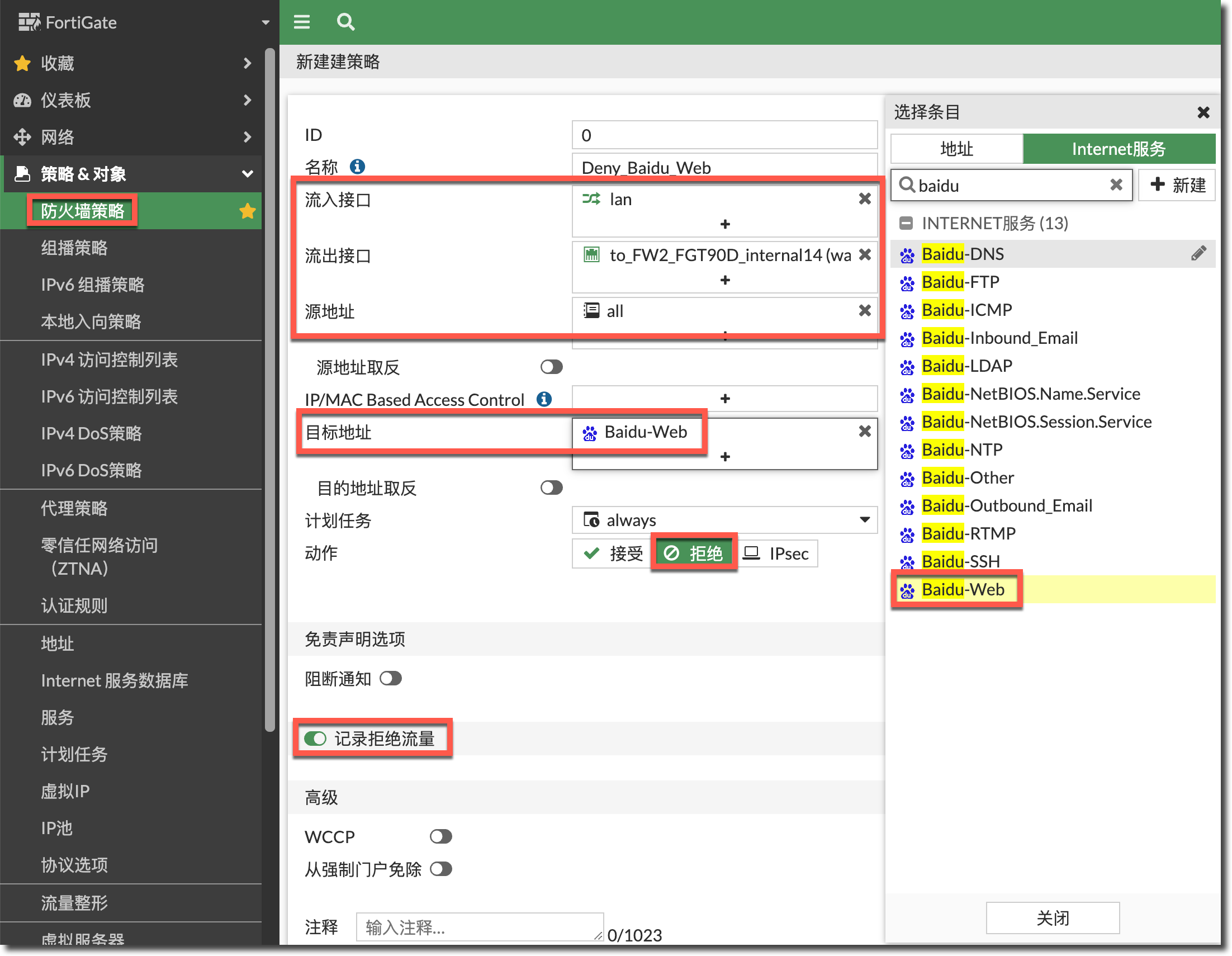Viewport: 1232px width, 956px height.
Task: Open the 计划任务 always dropdown
Action: [x=725, y=520]
